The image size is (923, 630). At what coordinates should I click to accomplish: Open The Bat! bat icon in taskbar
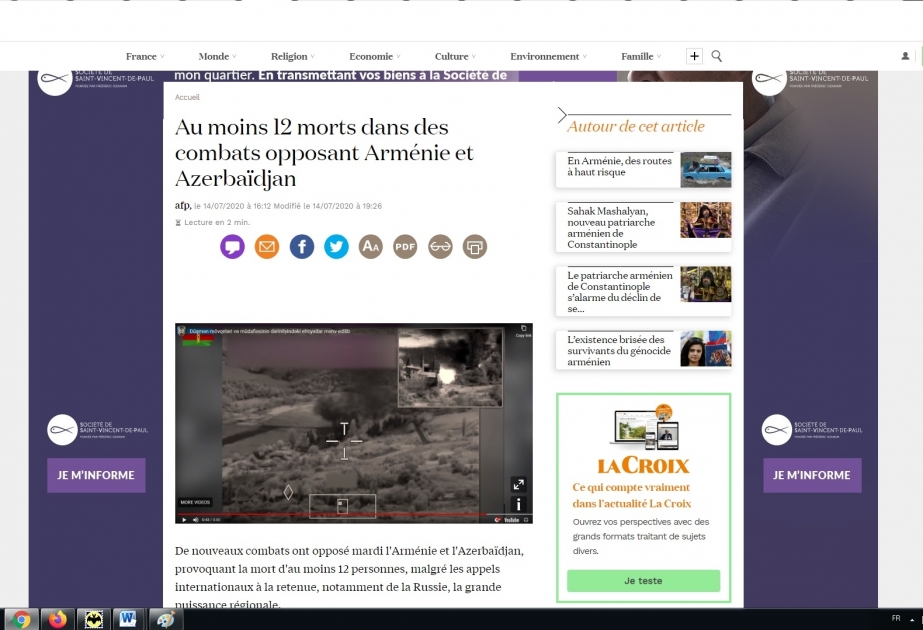[x=94, y=619]
